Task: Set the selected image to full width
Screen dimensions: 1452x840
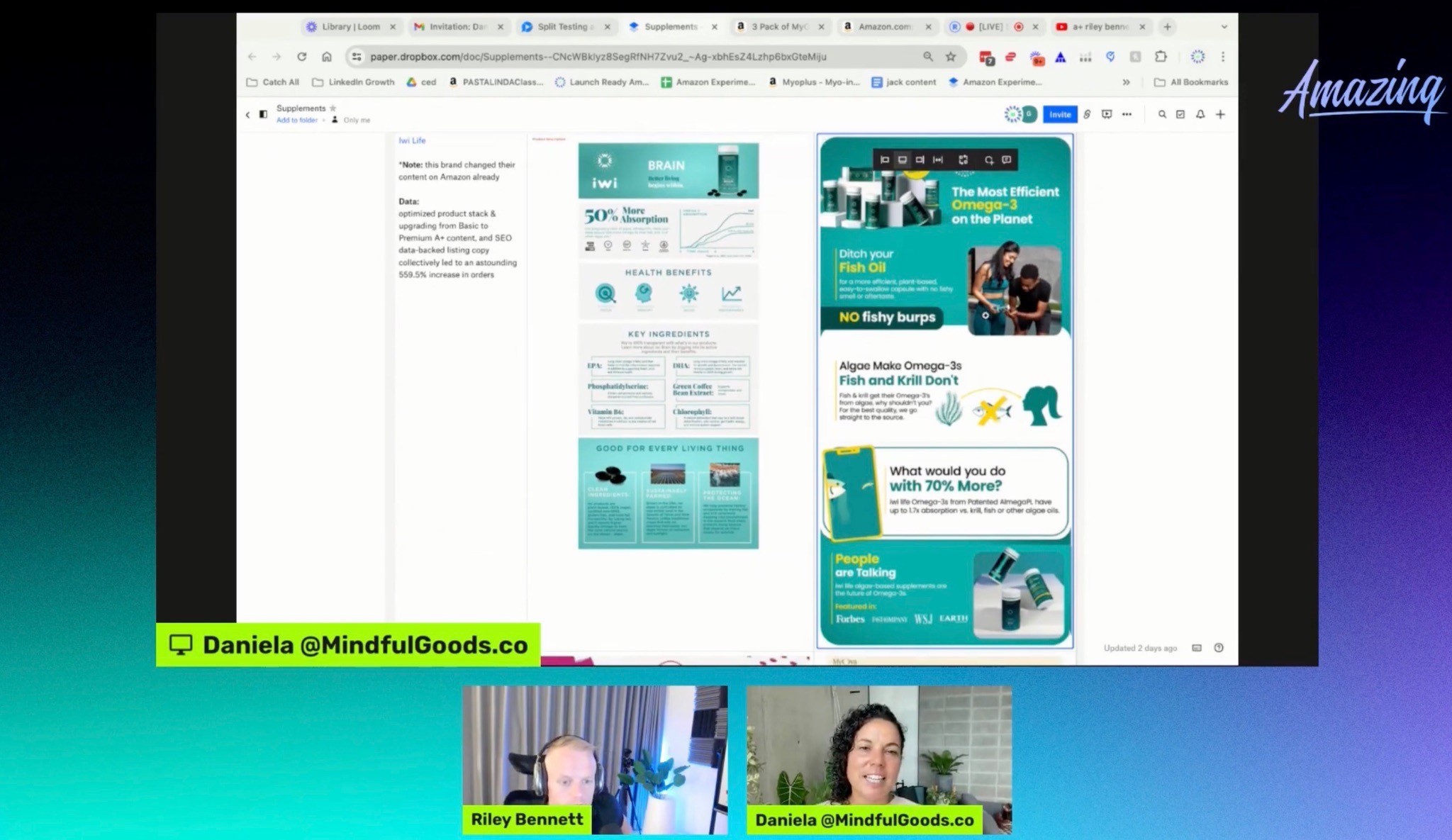Action: tap(937, 160)
